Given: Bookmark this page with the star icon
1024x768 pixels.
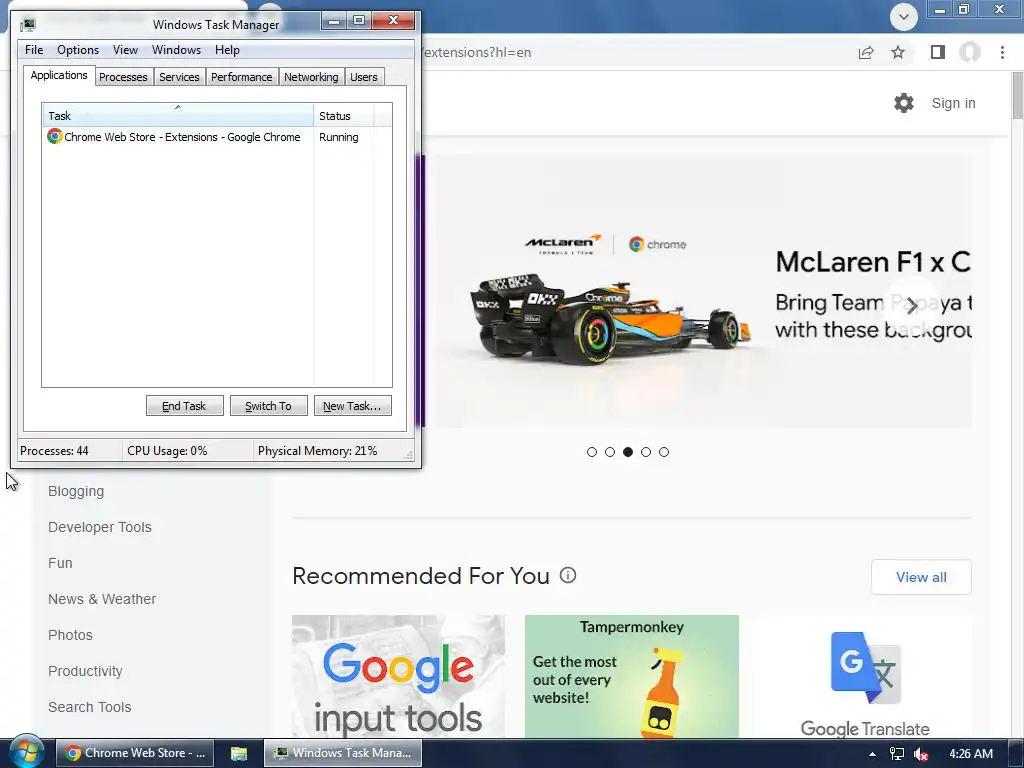Looking at the screenshot, I should click(x=898, y=52).
